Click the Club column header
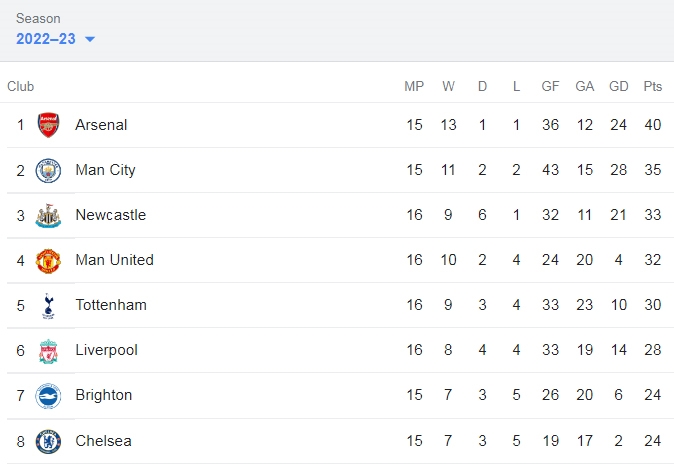674x464 pixels. tap(21, 86)
